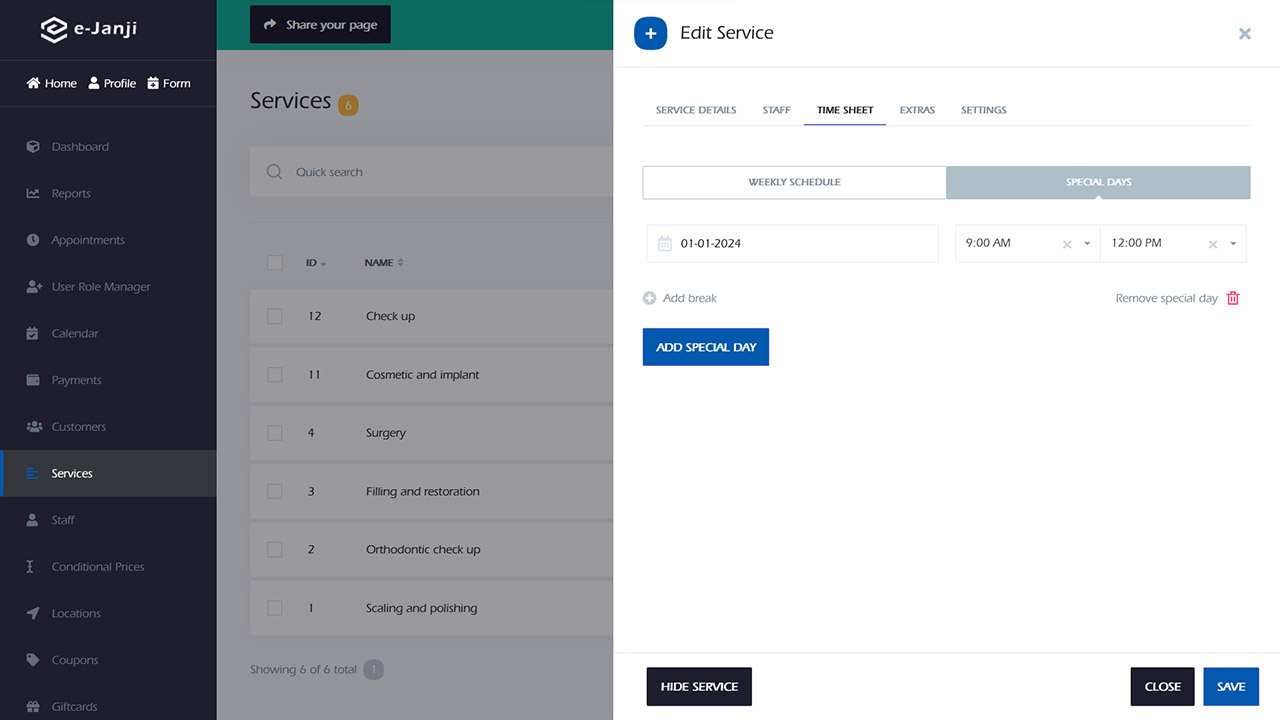
Task: Click the red trash Remove special day icon
Action: click(1233, 298)
